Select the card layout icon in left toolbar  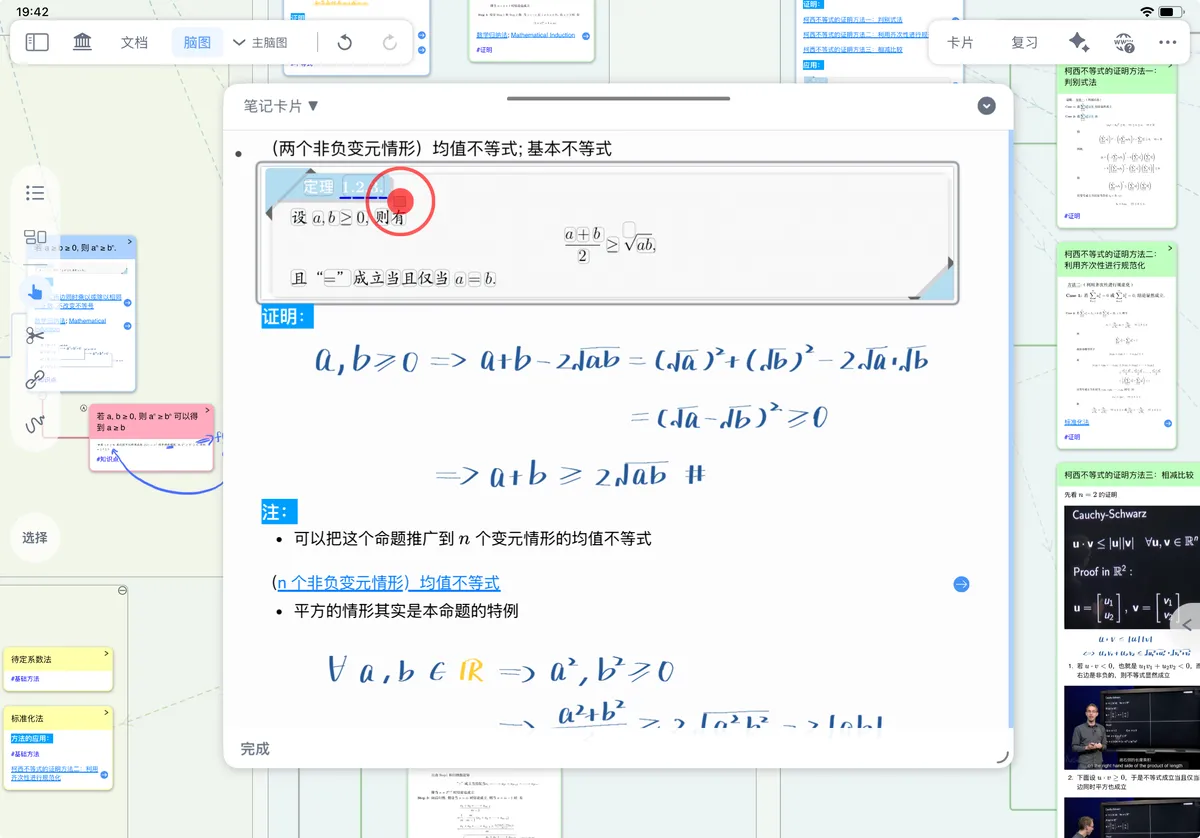coord(35,237)
